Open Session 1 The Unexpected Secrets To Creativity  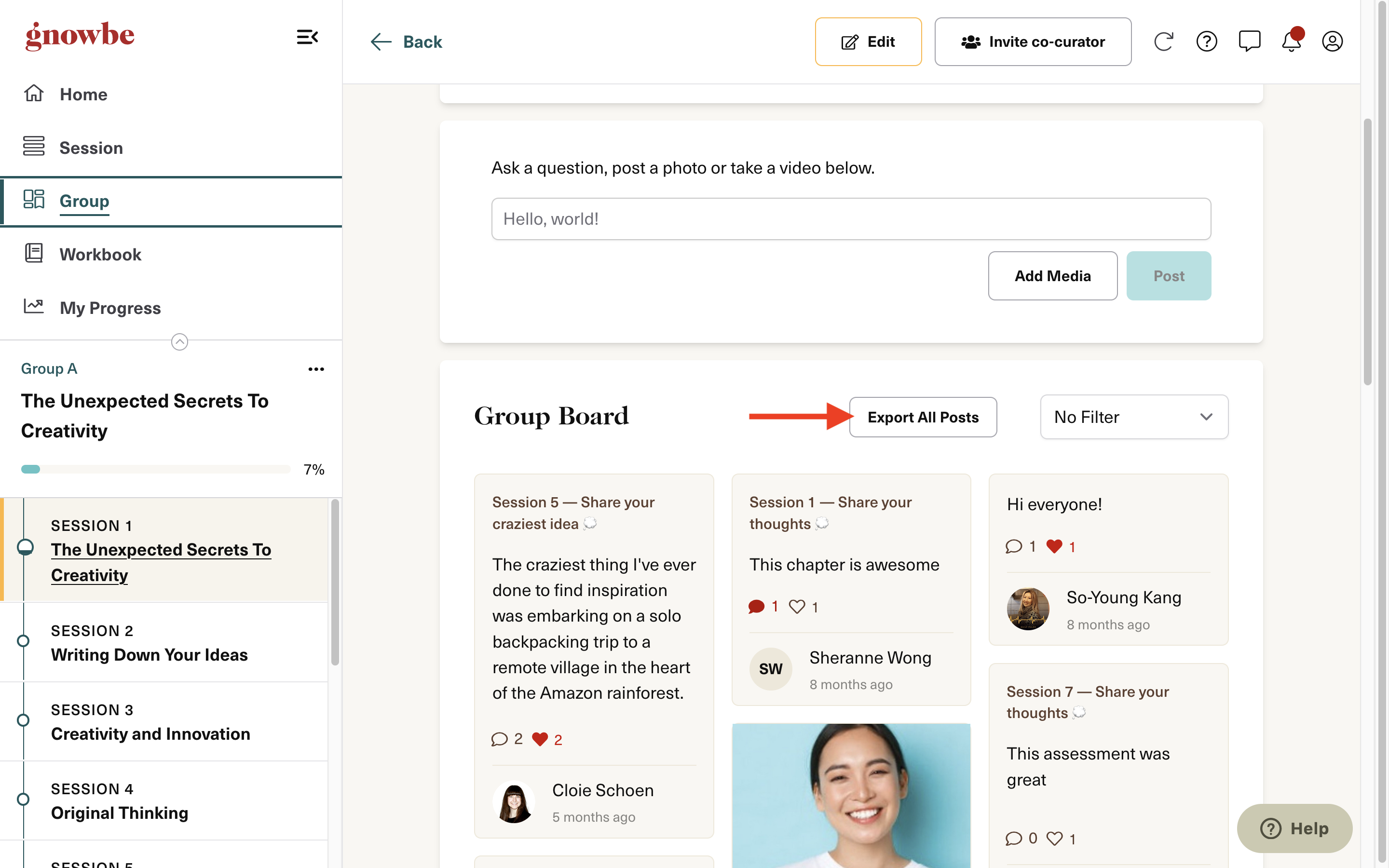(x=164, y=550)
